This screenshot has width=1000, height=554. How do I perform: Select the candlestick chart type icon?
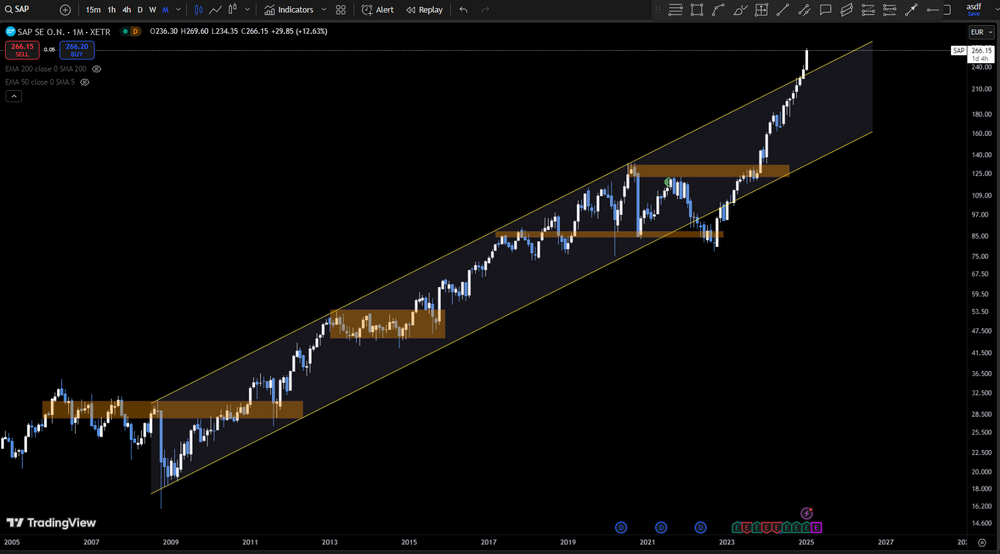(198, 10)
